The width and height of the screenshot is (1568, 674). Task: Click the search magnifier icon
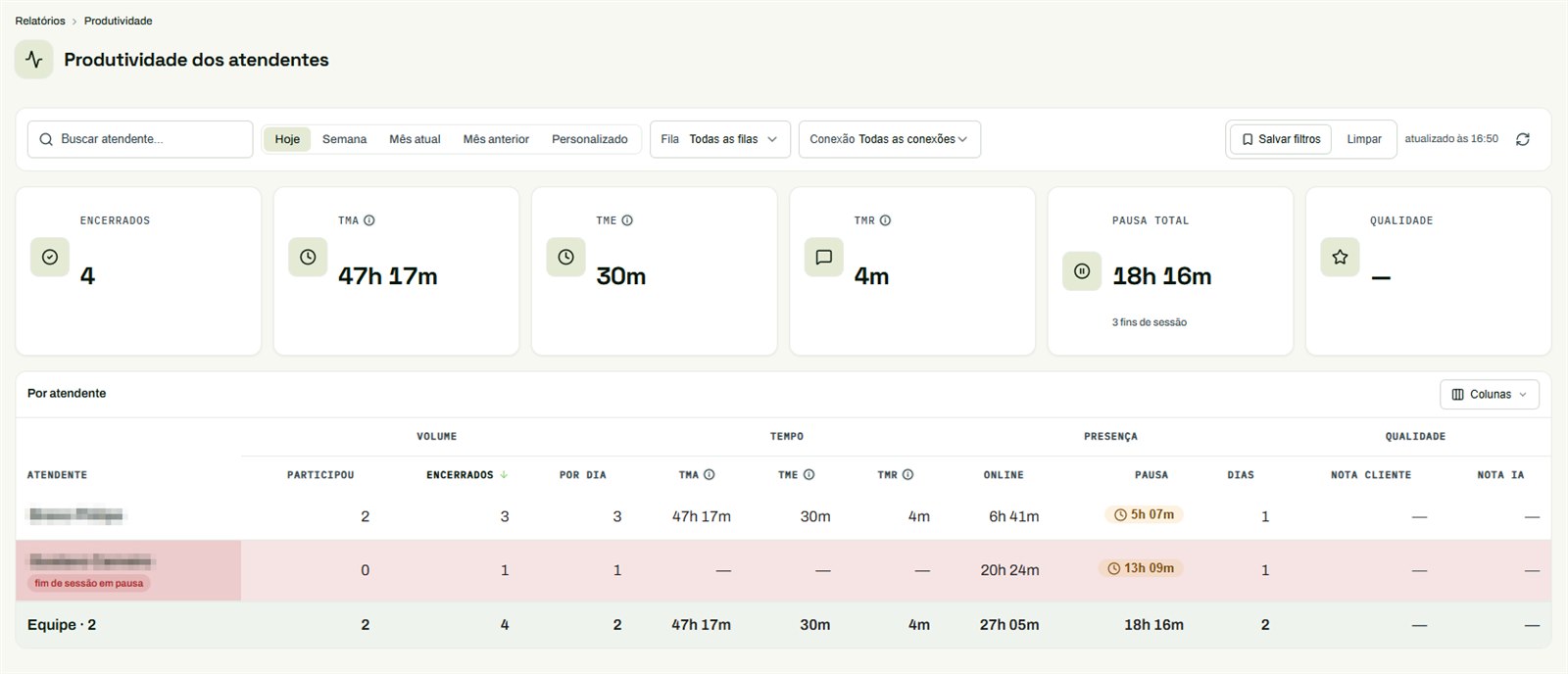pos(46,139)
